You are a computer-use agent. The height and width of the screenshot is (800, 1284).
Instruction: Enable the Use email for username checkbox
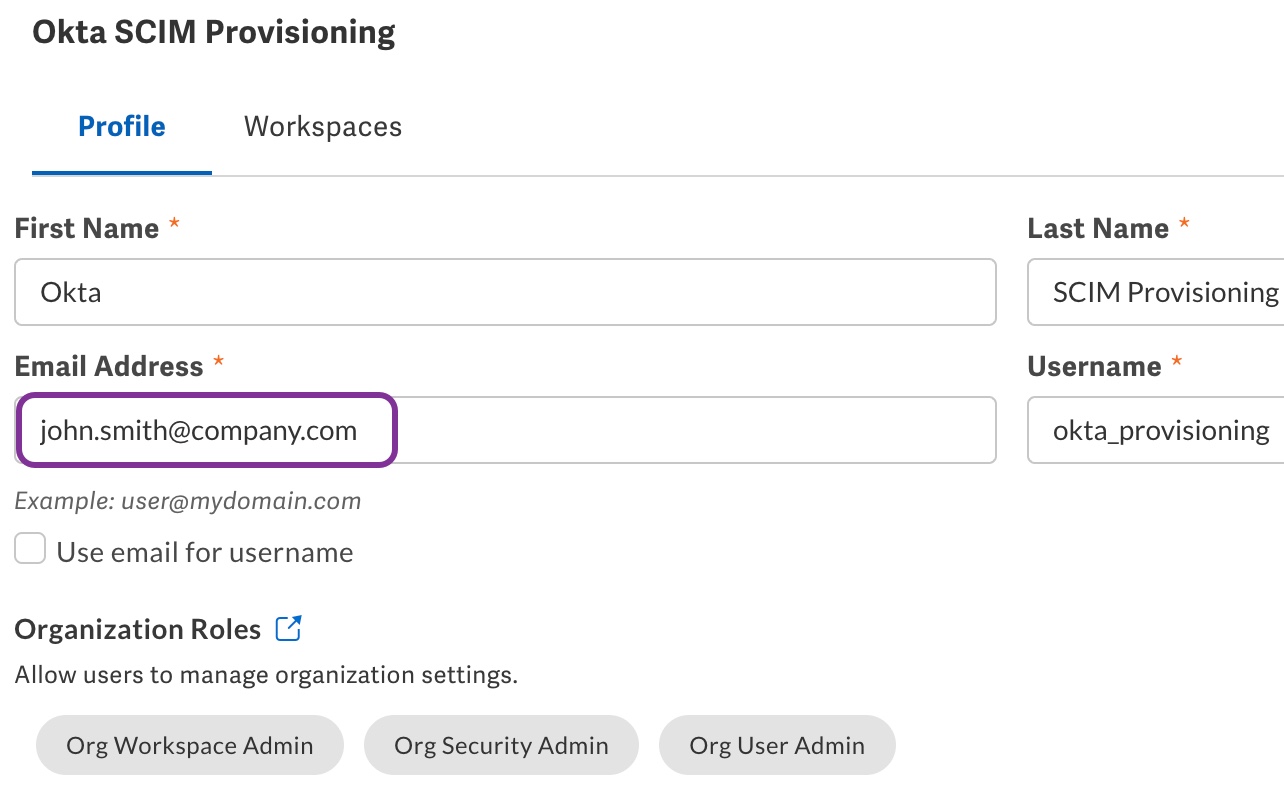tap(30, 549)
